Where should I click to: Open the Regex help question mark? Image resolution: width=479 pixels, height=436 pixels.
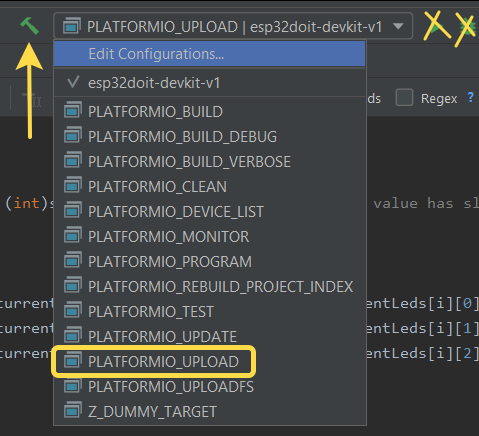(x=470, y=97)
